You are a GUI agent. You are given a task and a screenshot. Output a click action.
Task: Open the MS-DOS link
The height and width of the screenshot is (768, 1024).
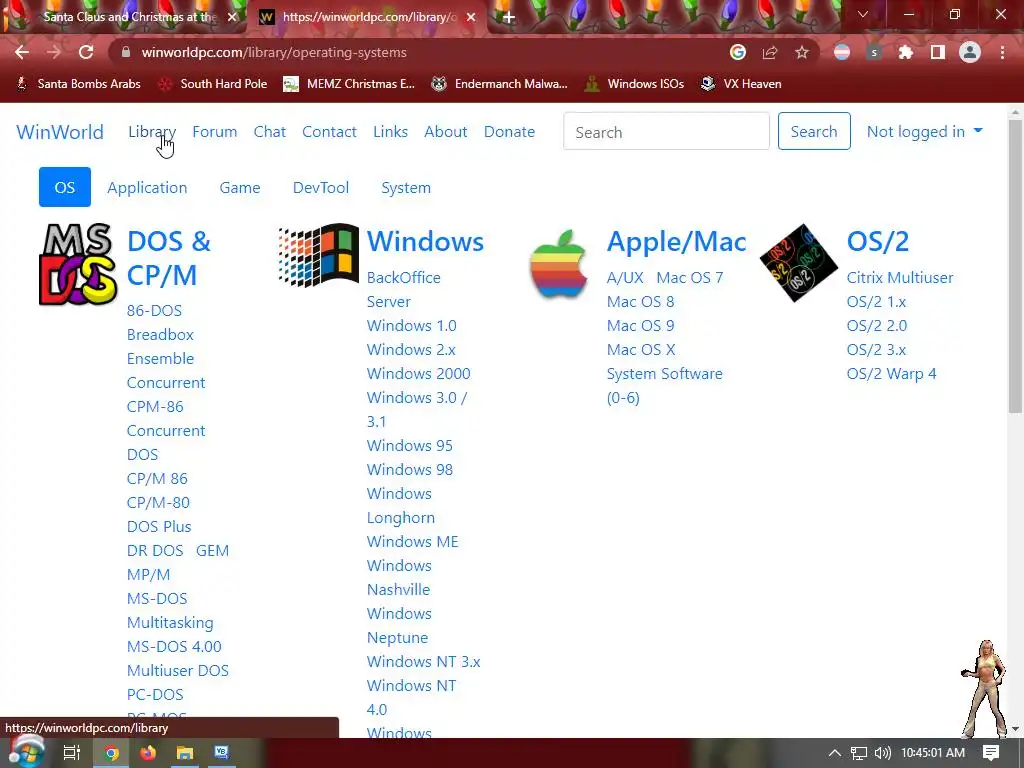click(157, 598)
